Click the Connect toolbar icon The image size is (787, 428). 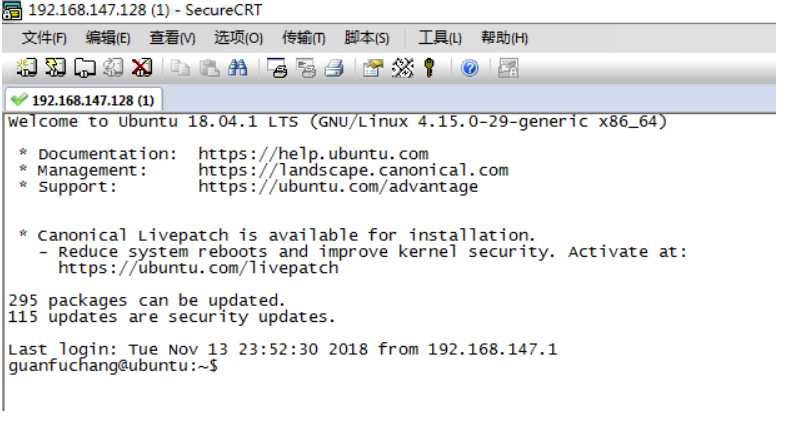[27, 69]
